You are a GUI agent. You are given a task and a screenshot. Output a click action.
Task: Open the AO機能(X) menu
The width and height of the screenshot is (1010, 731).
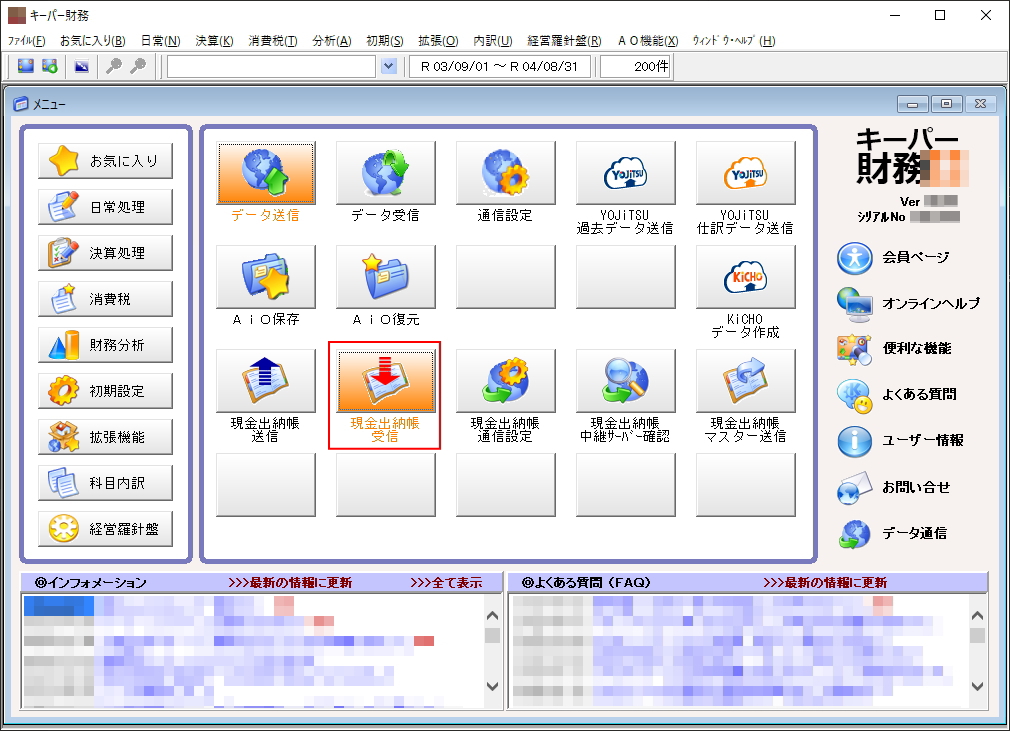pyautogui.click(x=648, y=41)
